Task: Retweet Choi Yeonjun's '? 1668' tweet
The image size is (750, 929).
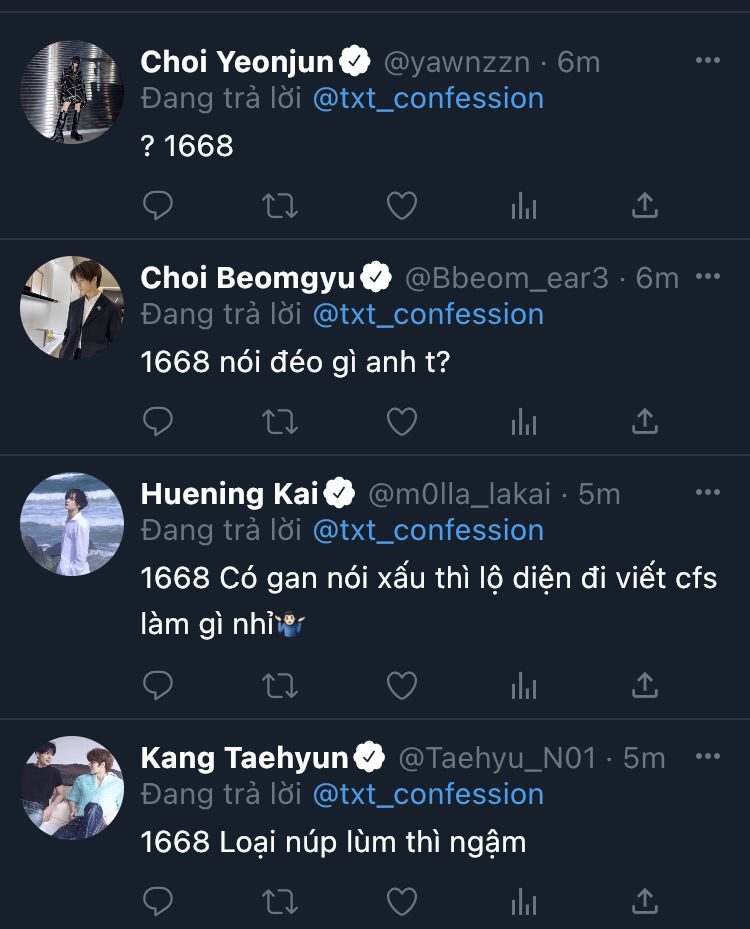Action: click(x=280, y=206)
